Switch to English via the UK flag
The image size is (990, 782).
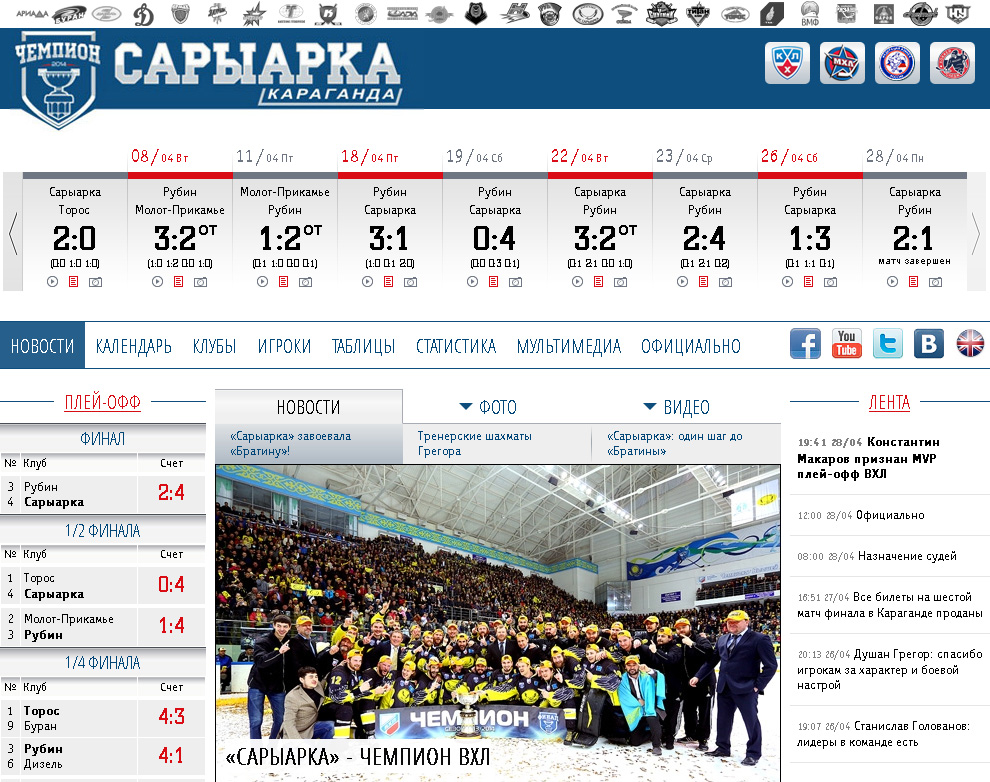pyautogui.click(x=970, y=344)
